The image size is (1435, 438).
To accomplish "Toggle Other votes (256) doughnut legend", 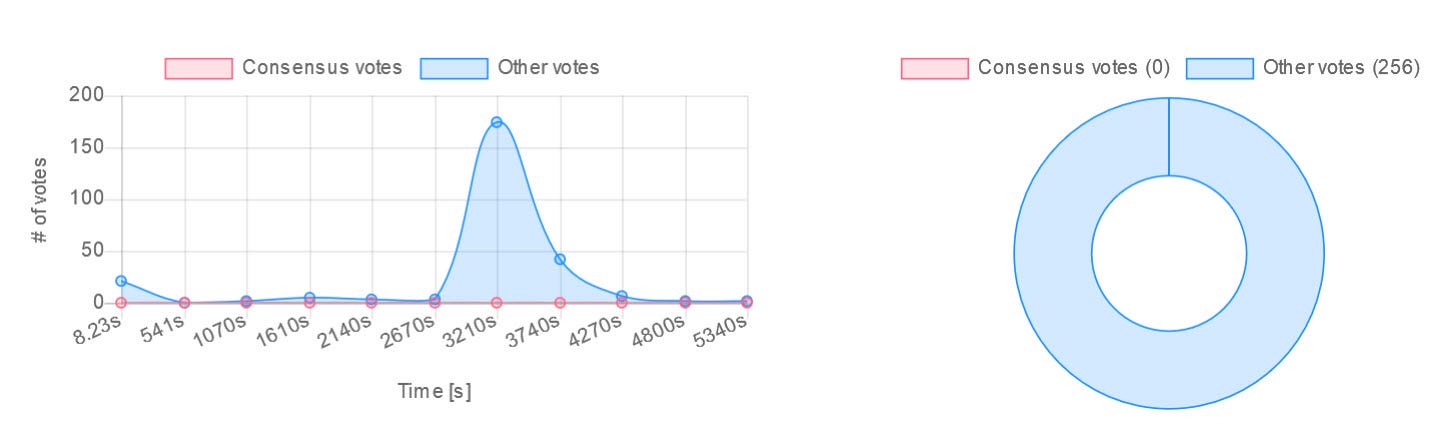I will click(1302, 68).
